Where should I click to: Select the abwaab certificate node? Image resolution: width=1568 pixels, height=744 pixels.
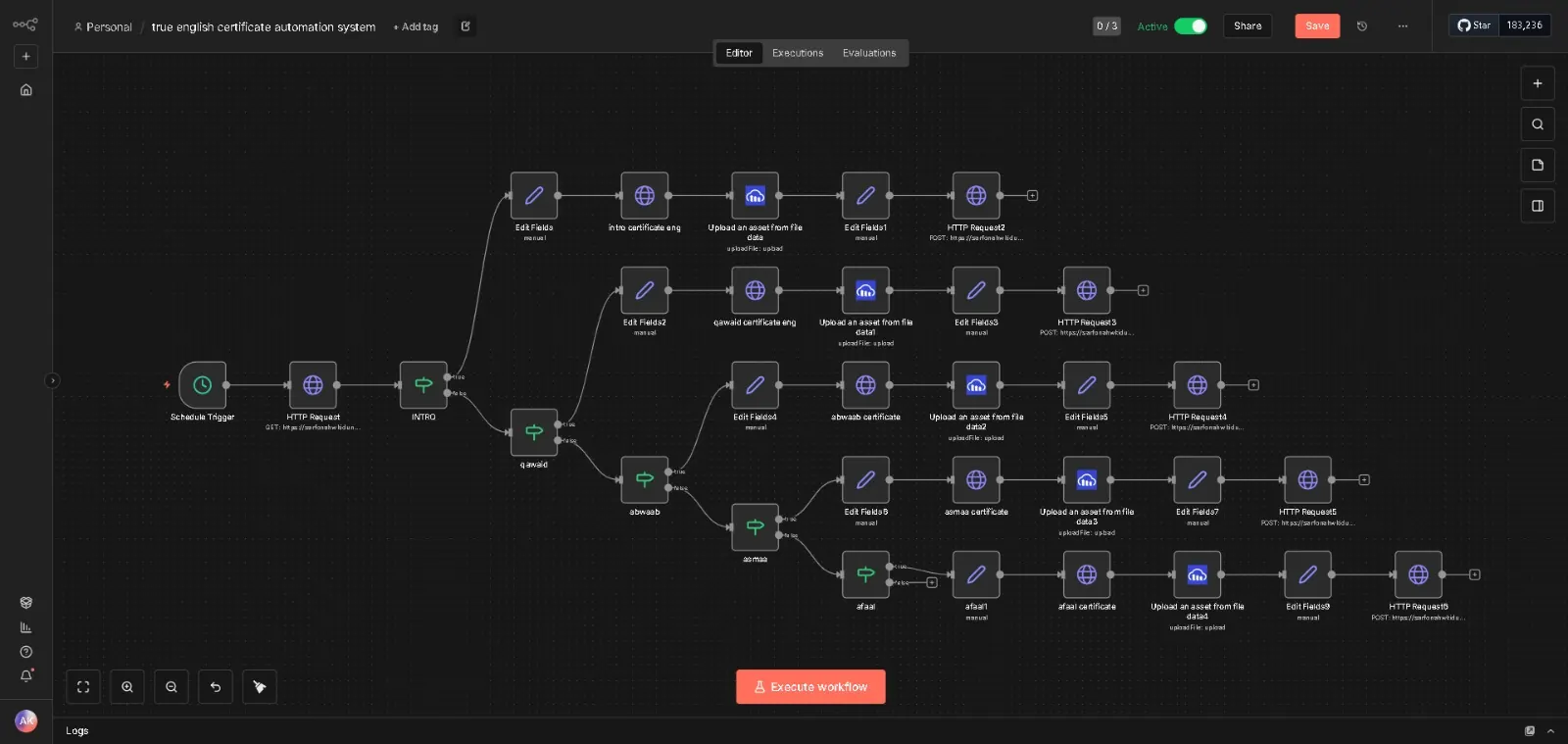[866, 385]
